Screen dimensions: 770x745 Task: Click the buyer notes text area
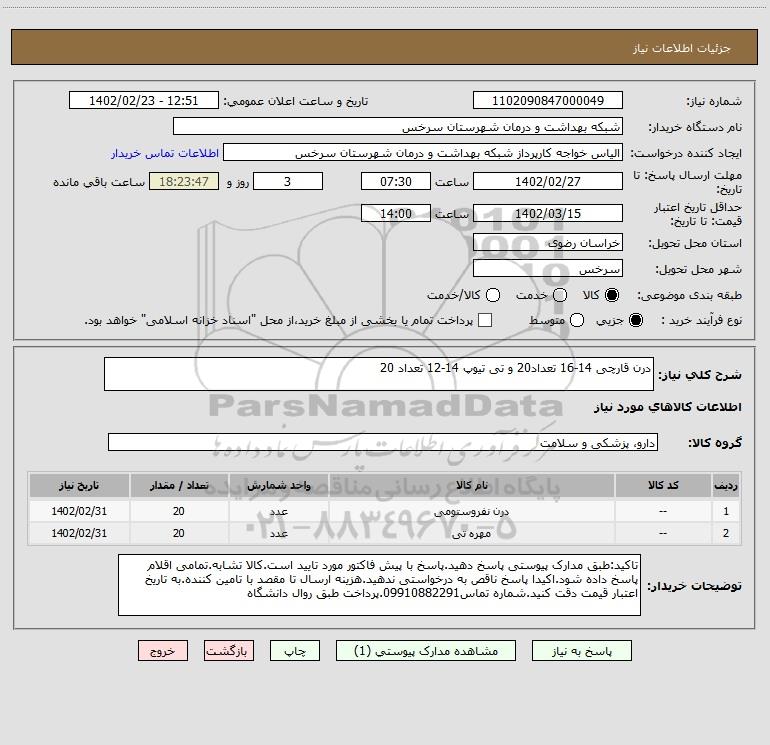click(x=379, y=585)
